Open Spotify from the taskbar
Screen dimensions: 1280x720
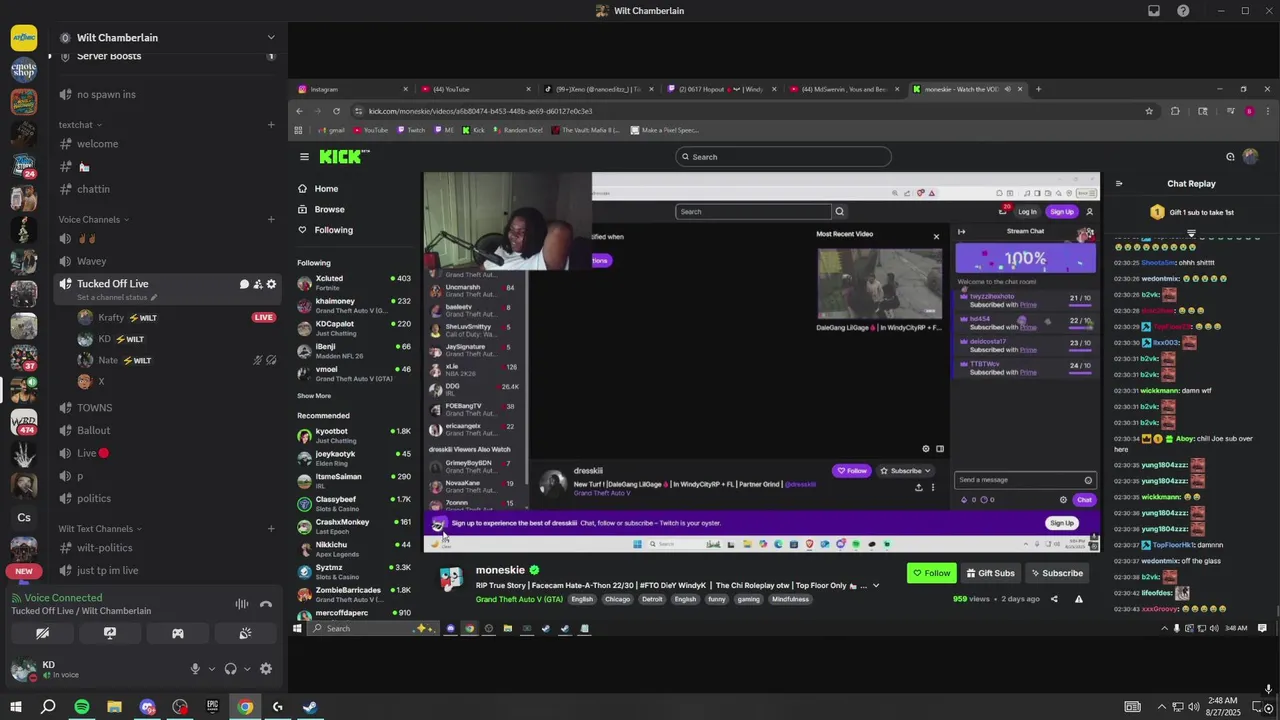(82, 707)
